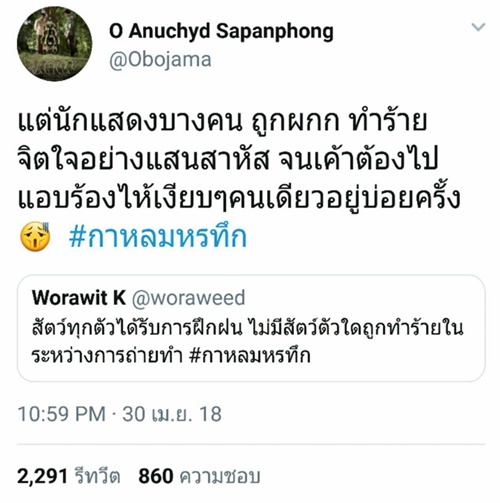Image resolution: width=500 pixels, height=503 pixels.
Task: View the 2,291 รีทวีต list
Action: point(69,476)
